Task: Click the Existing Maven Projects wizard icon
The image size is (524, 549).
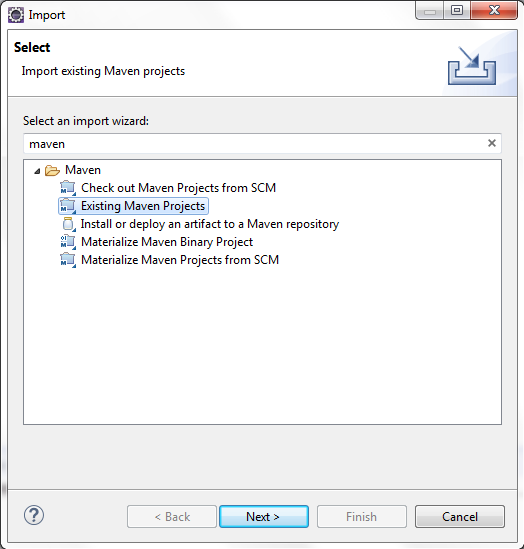Action: pyautogui.click(x=68, y=206)
